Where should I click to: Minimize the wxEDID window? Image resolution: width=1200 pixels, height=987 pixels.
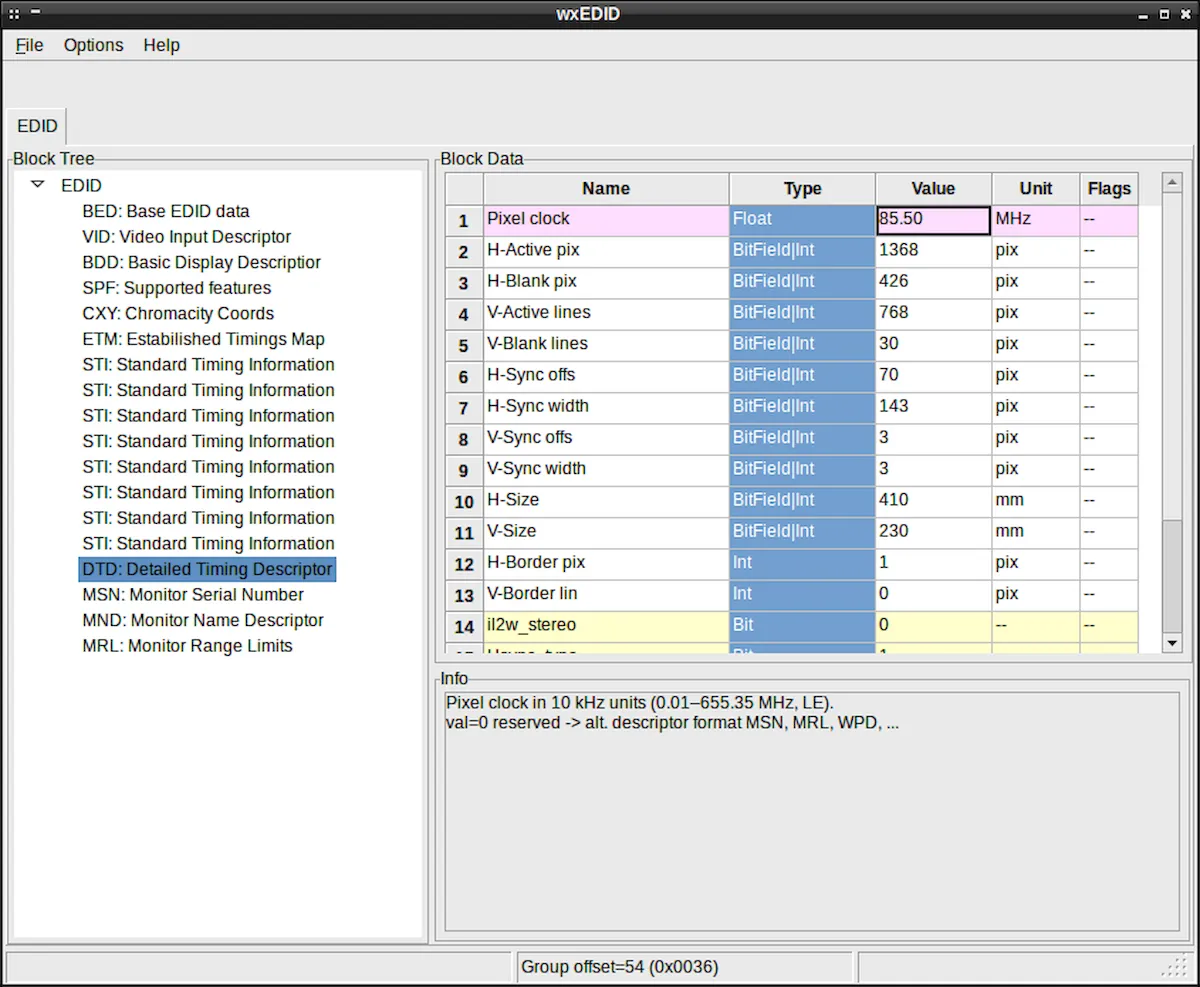click(1144, 15)
